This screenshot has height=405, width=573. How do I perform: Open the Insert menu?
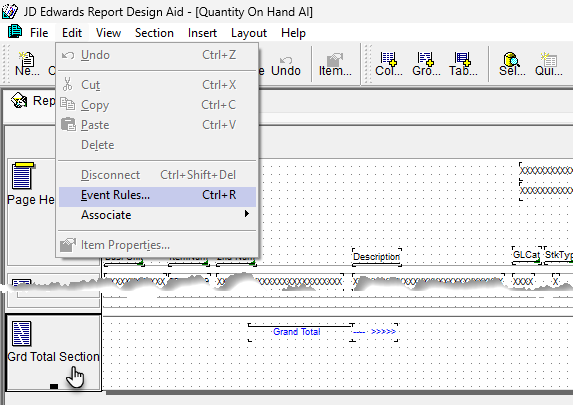[x=202, y=33]
